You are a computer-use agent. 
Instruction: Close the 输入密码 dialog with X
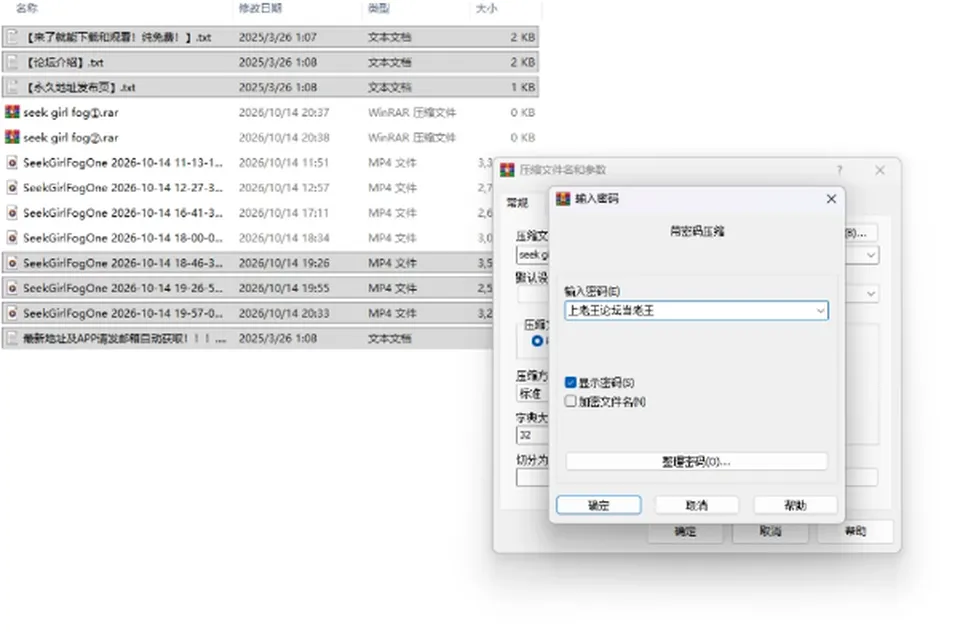pos(831,198)
